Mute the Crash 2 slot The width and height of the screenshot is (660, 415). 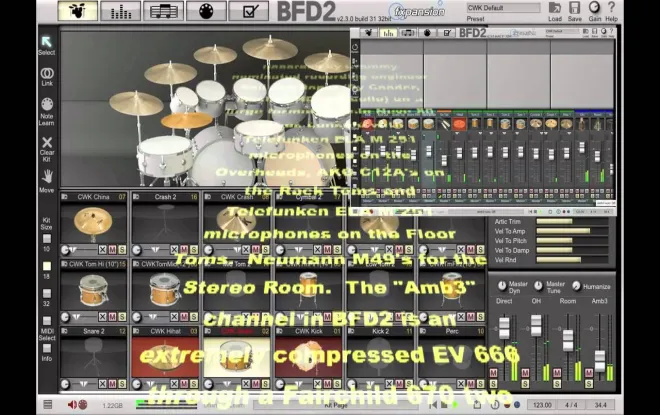(184, 250)
